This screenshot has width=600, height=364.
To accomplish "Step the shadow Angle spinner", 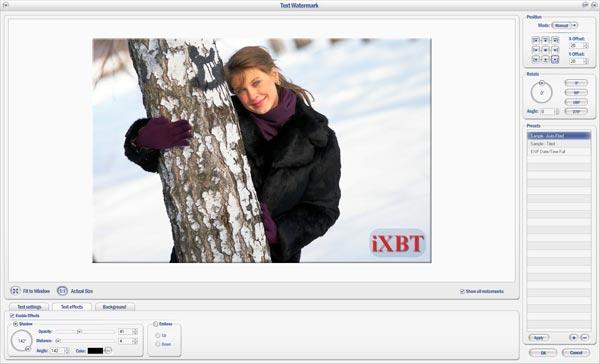I will pyautogui.click(x=67, y=351).
